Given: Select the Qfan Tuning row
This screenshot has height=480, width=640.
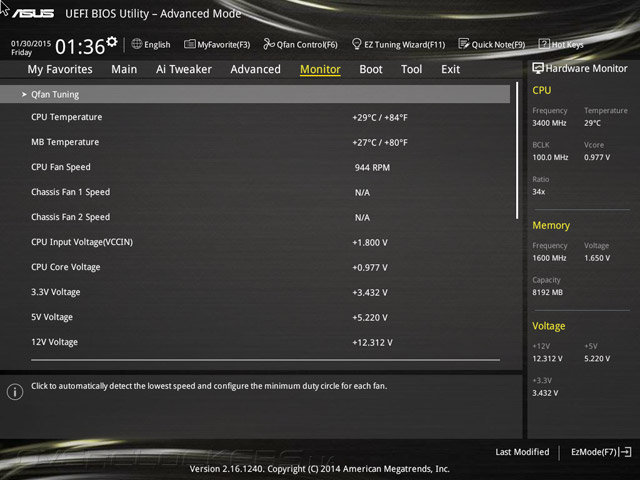Looking at the screenshot, I should (x=255, y=94).
